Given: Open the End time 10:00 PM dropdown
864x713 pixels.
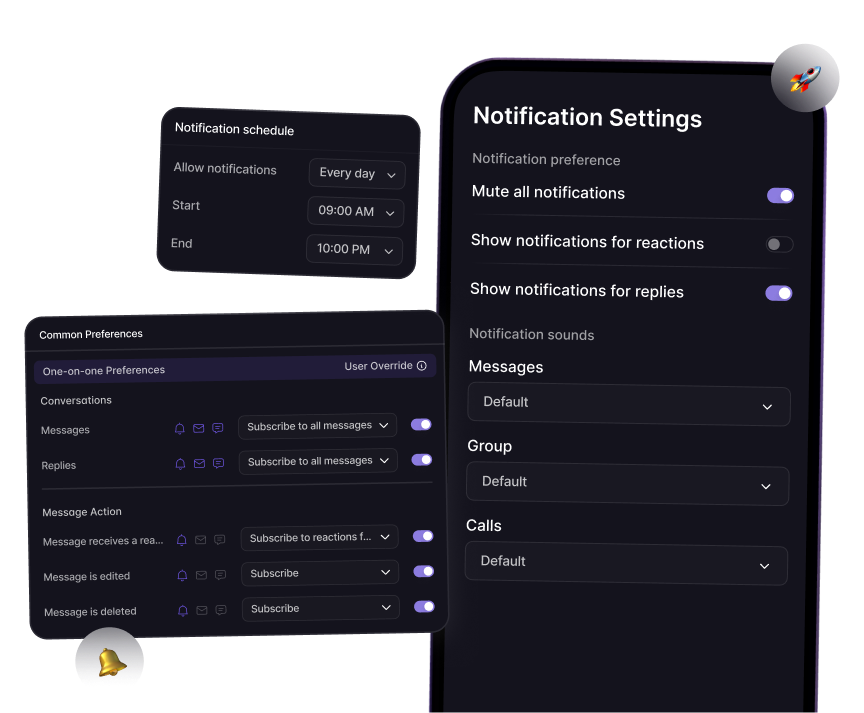Looking at the screenshot, I should click(x=354, y=249).
